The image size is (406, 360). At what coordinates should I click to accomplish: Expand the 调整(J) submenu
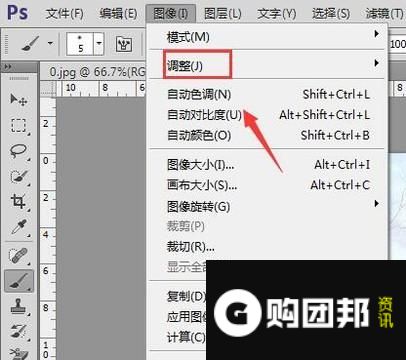pos(267,64)
